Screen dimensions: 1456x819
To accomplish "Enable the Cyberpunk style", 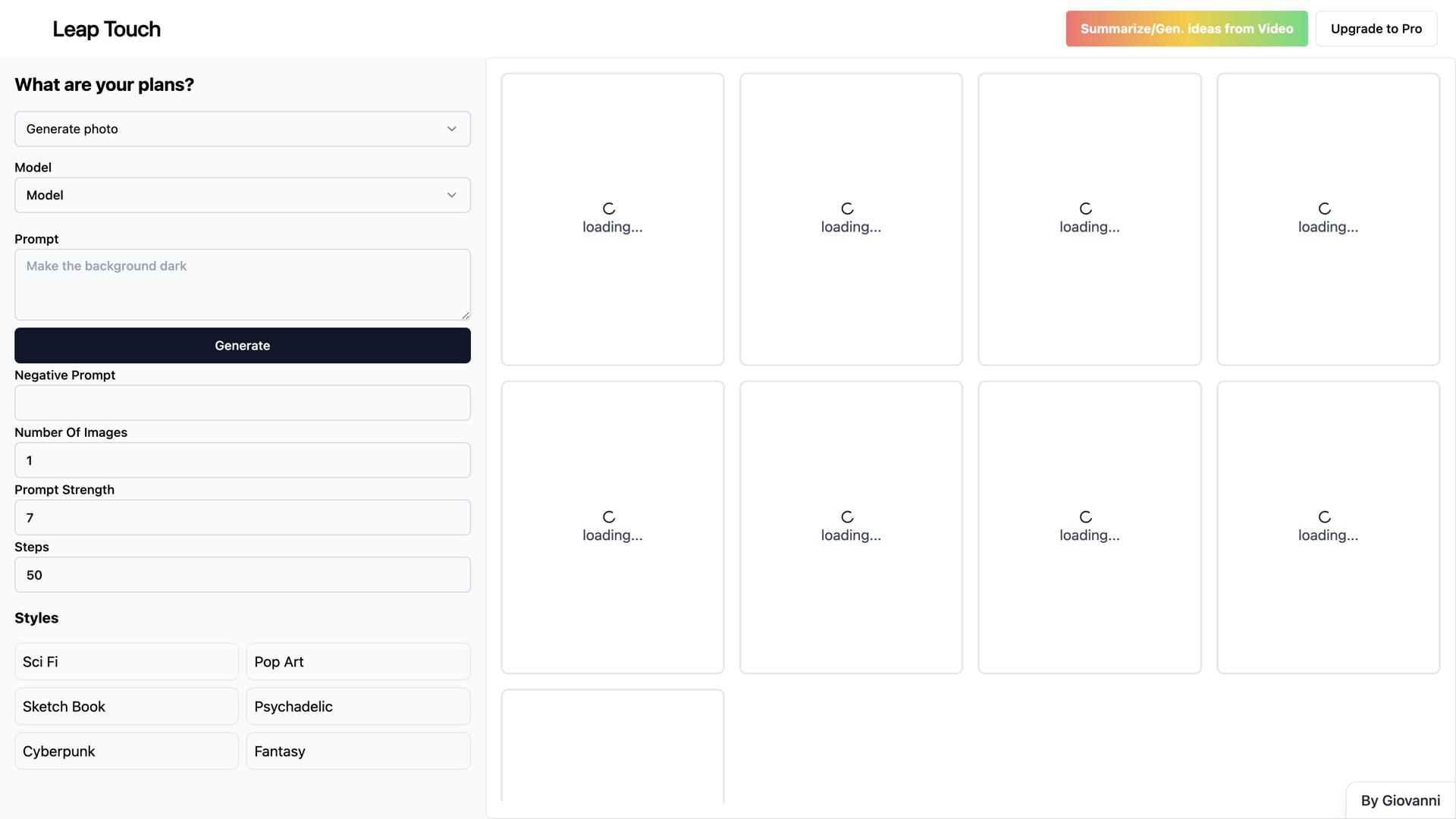I will point(126,752).
